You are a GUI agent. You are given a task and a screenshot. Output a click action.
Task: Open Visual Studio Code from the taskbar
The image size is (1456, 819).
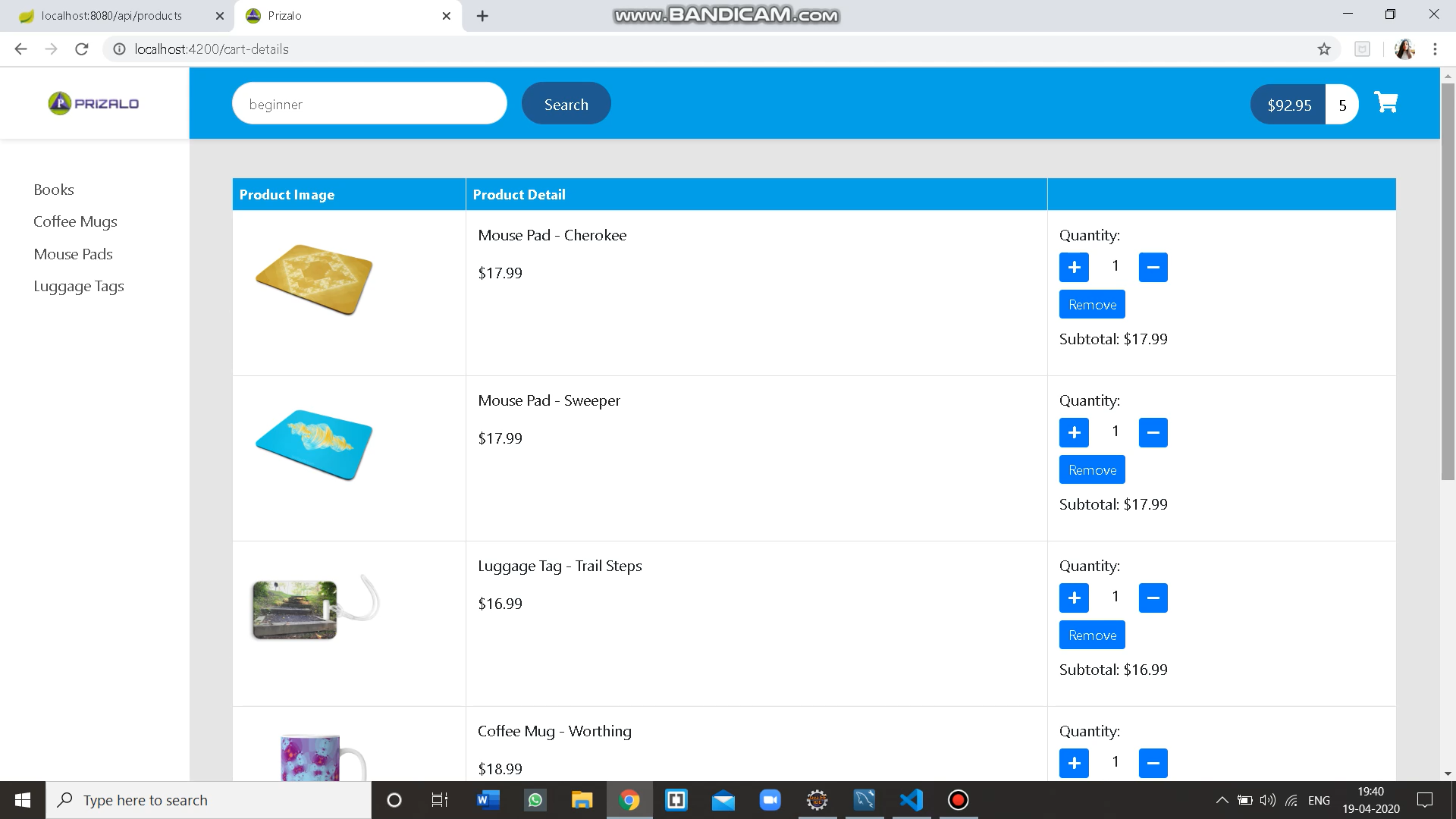click(x=911, y=799)
